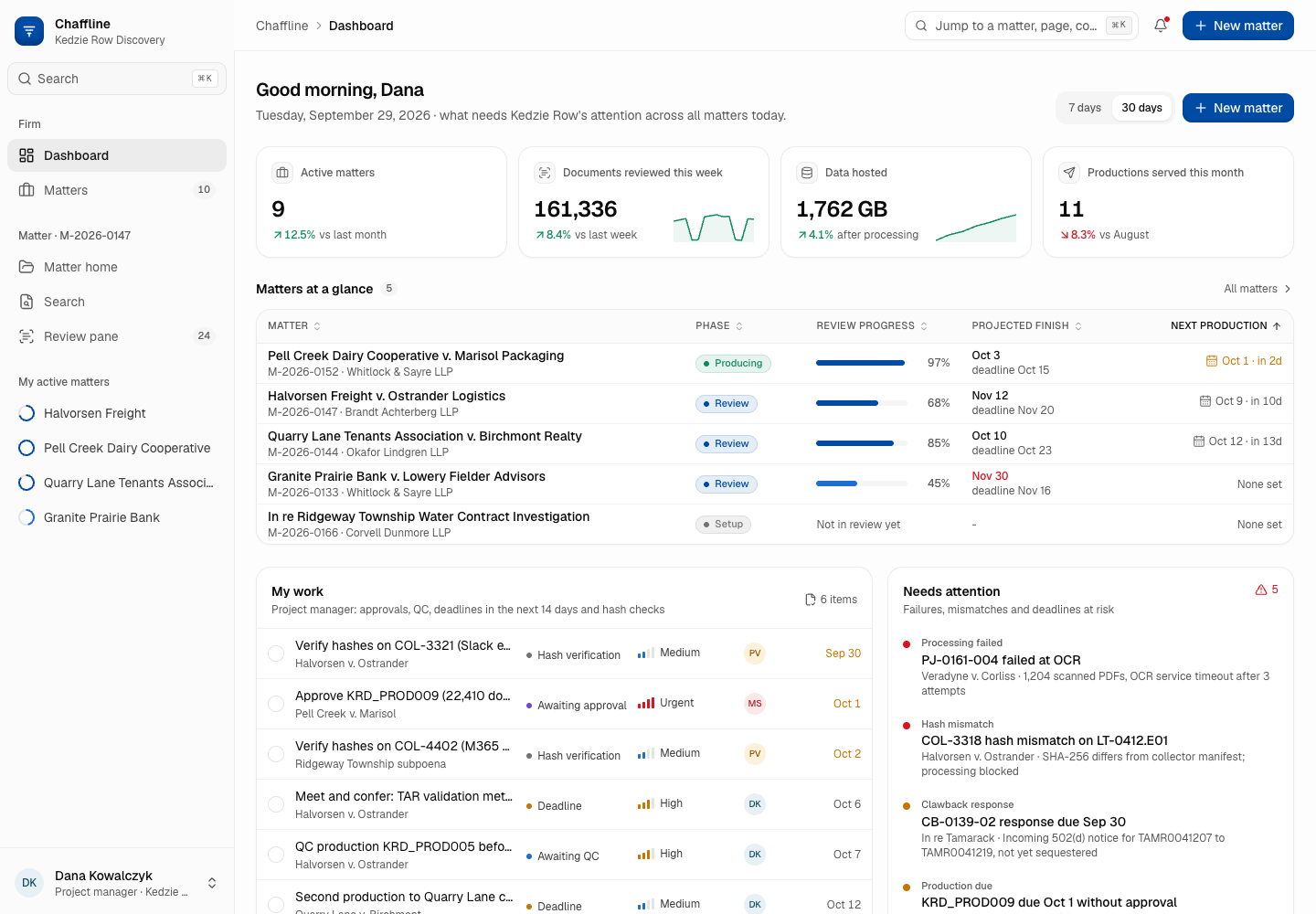This screenshot has height=914, width=1316.
Task: Check the QC production KRD_PROD005 task circle
Action: pyautogui.click(x=276, y=855)
